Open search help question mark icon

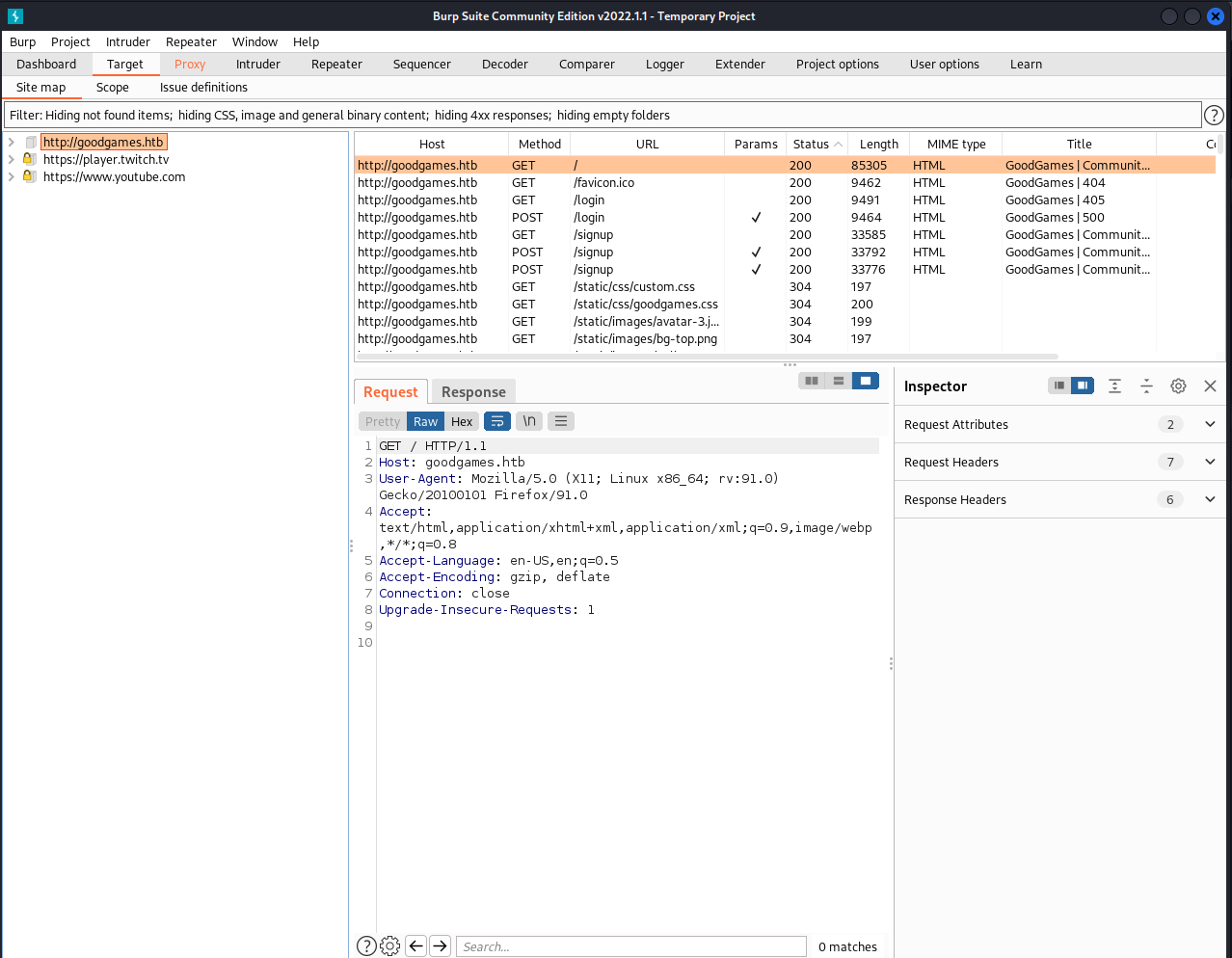pyautogui.click(x=366, y=946)
